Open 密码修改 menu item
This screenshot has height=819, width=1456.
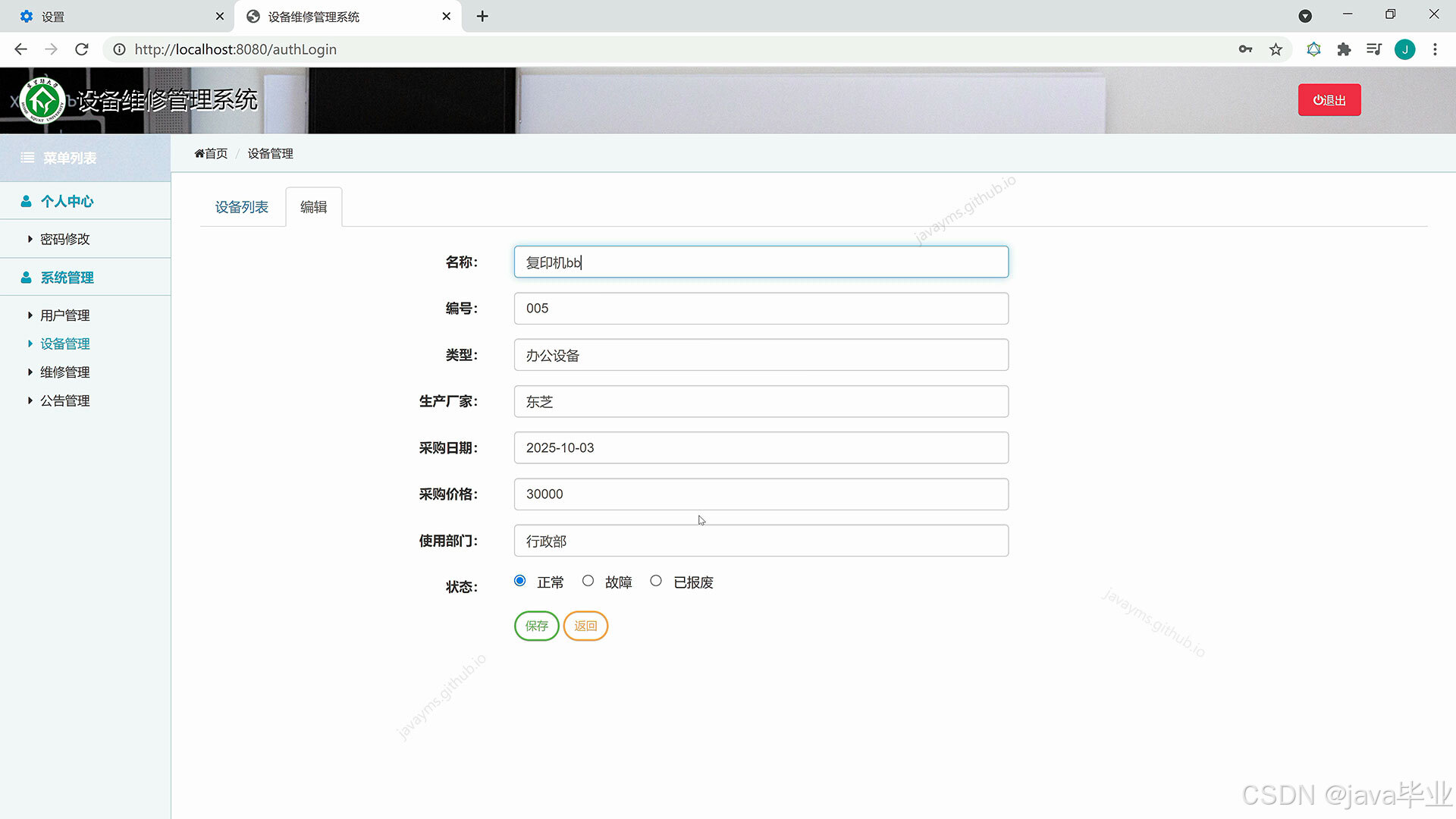click(x=64, y=239)
